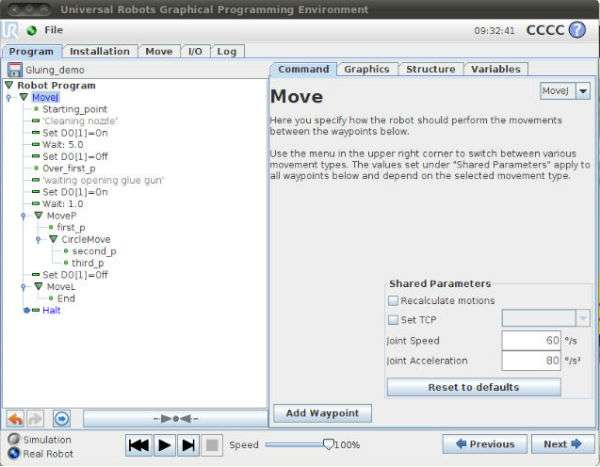Open the Graphics tab

[x=367, y=69]
